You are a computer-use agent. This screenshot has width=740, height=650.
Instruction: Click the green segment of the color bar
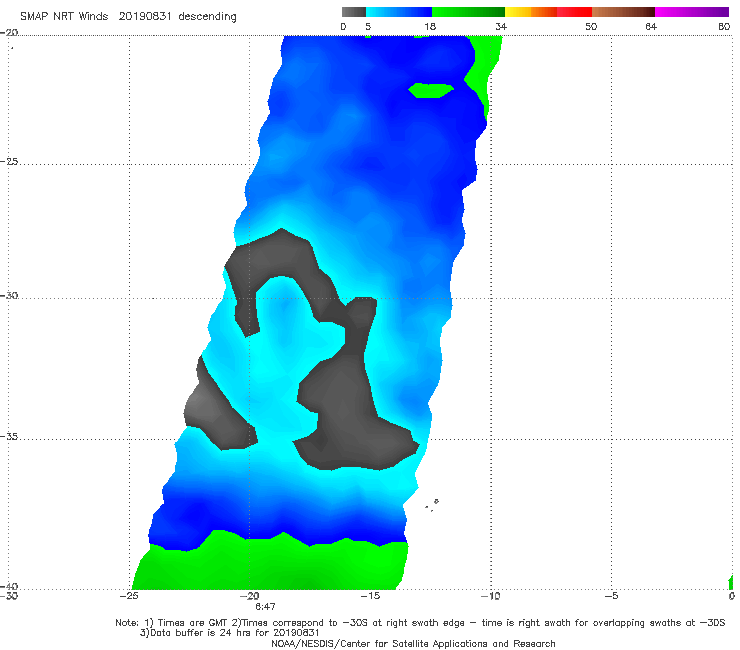[468, 12]
